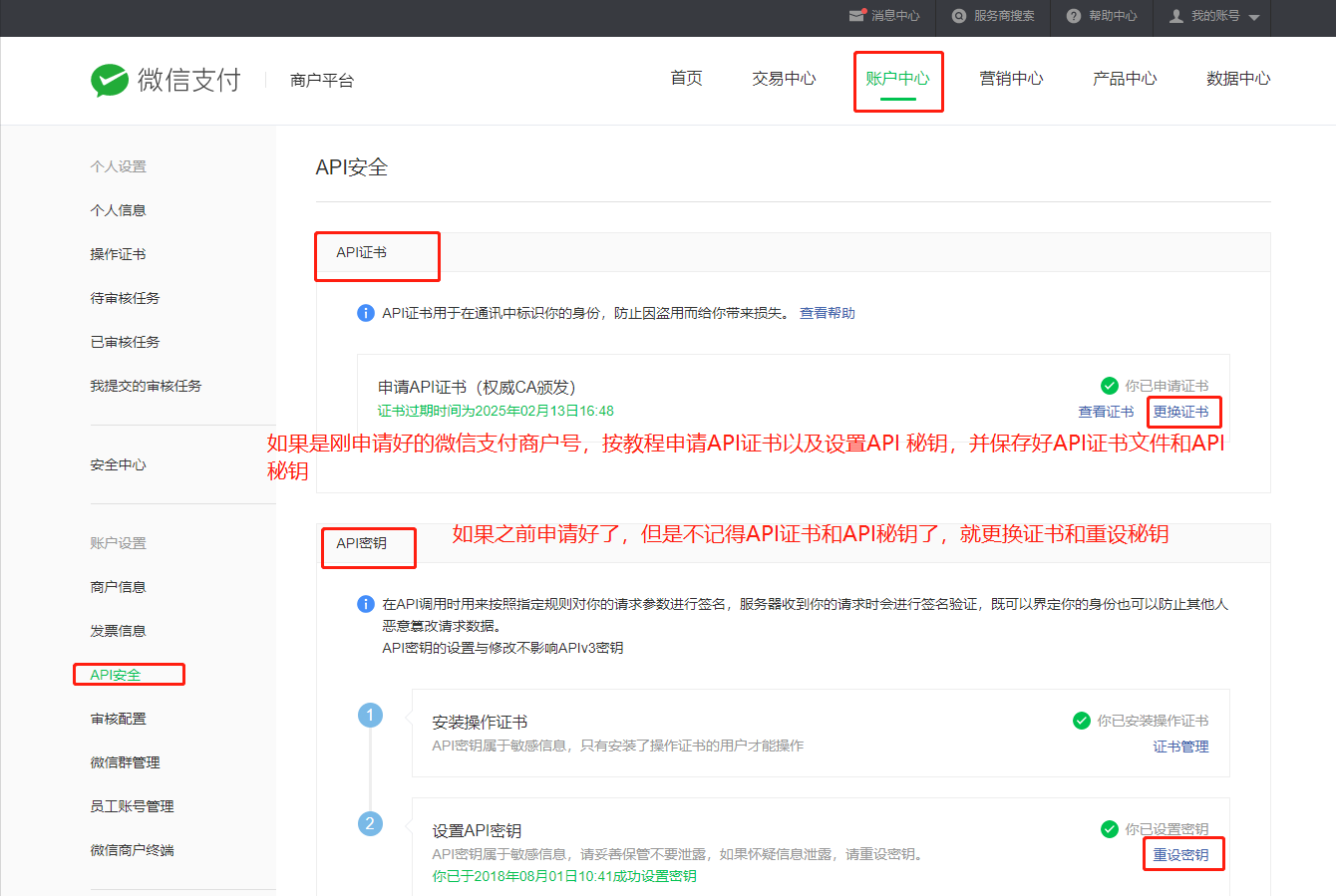Click the 商户平台 label in header

322,80
